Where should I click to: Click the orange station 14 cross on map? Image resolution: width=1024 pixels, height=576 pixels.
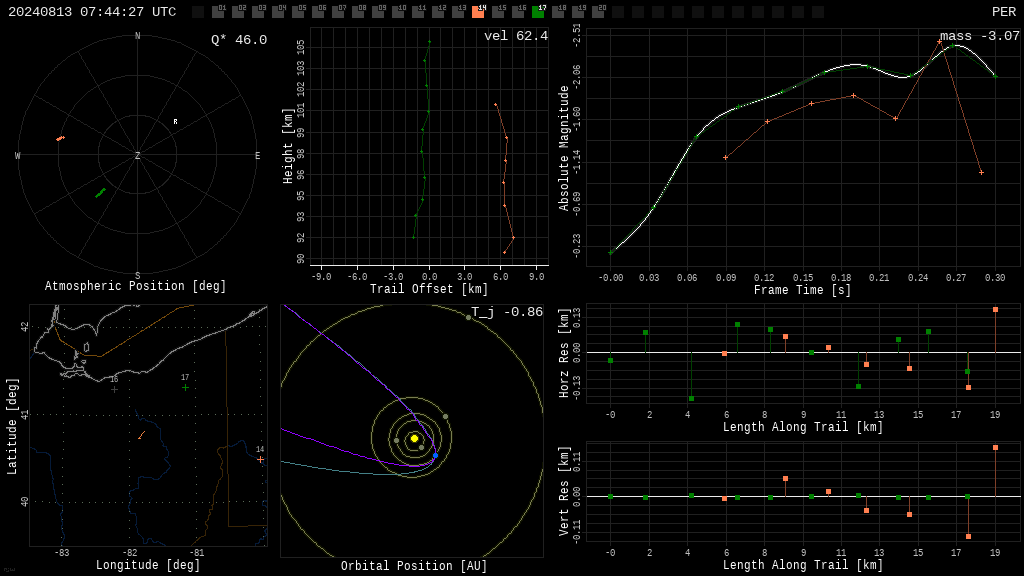[x=261, y=460]
